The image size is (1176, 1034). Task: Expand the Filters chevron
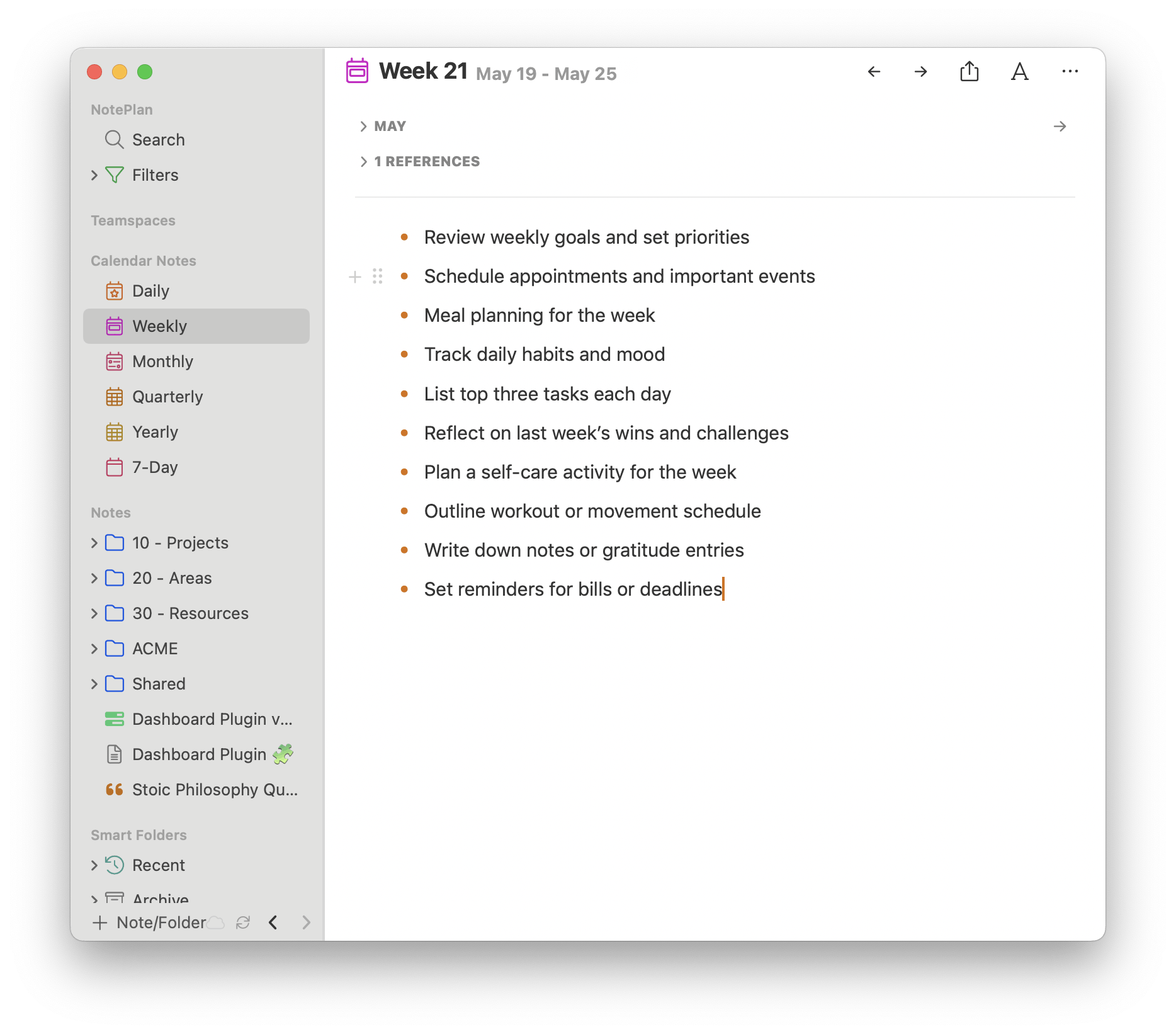[x=94, y=175]
